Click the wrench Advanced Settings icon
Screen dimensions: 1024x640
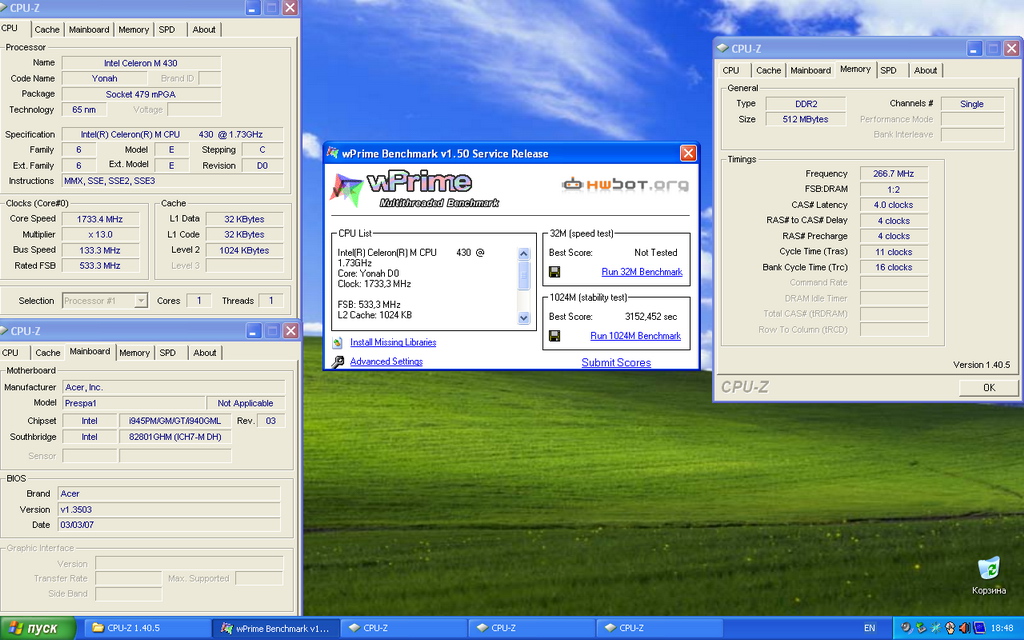(338, 362)
